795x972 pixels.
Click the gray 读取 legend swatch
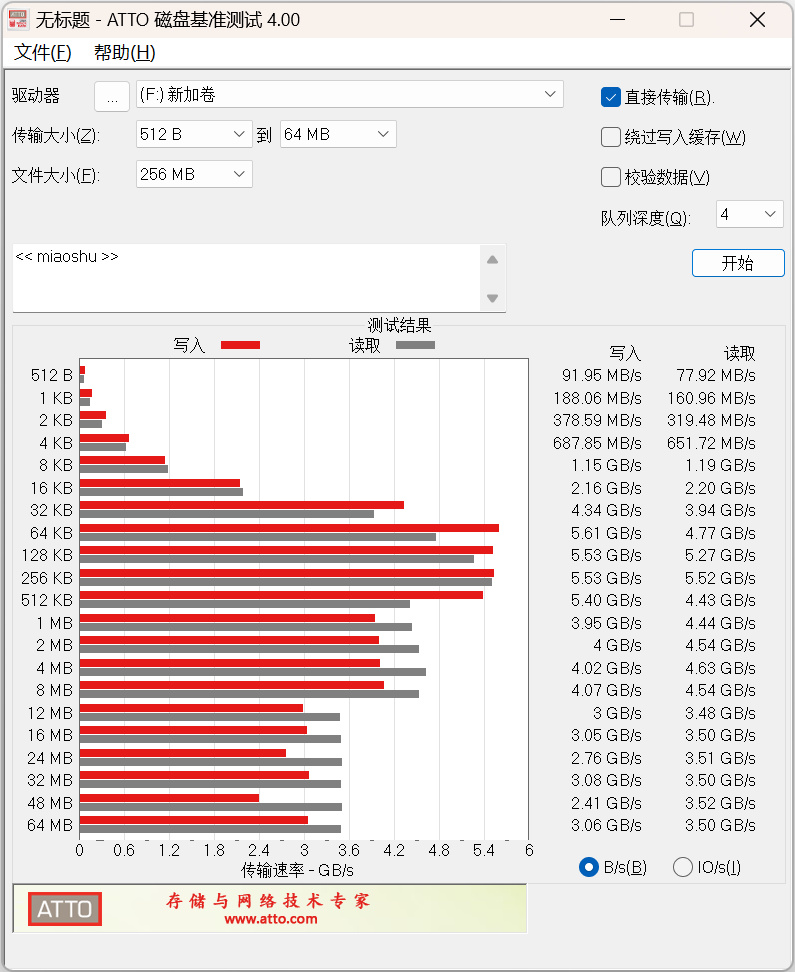point(415,345)
